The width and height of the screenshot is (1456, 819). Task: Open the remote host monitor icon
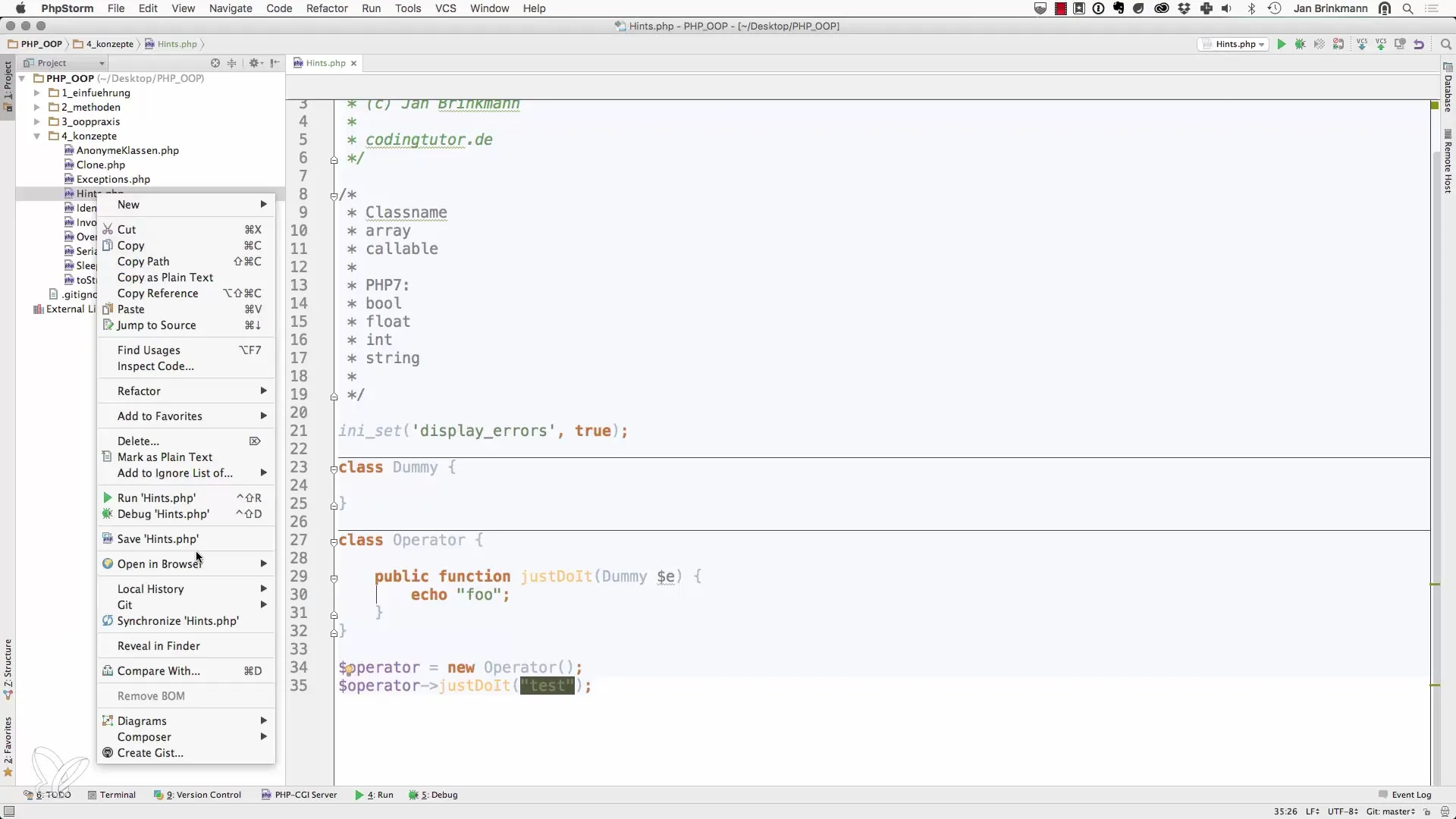(1400, 45)
